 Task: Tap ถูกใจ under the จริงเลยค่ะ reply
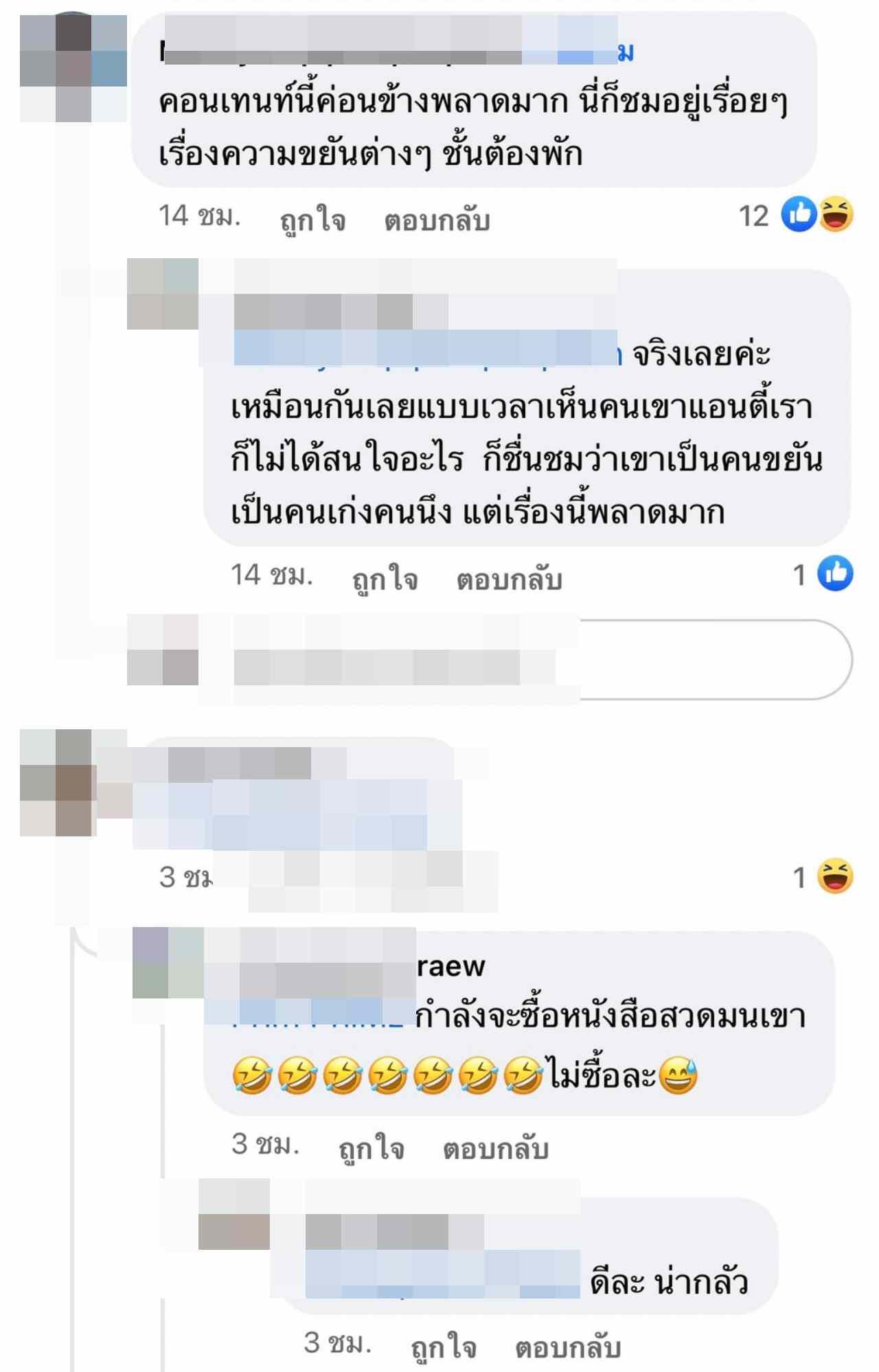point(385,580)
